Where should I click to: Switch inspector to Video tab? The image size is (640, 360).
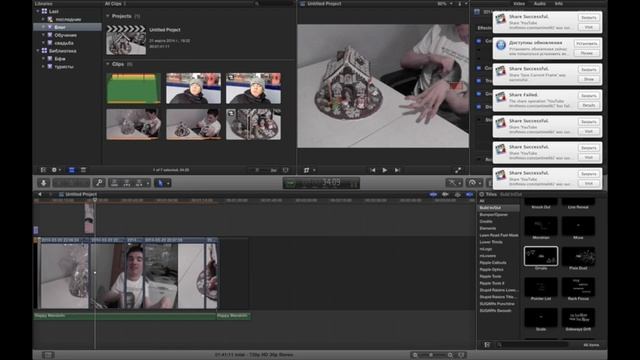pos(519,4)
